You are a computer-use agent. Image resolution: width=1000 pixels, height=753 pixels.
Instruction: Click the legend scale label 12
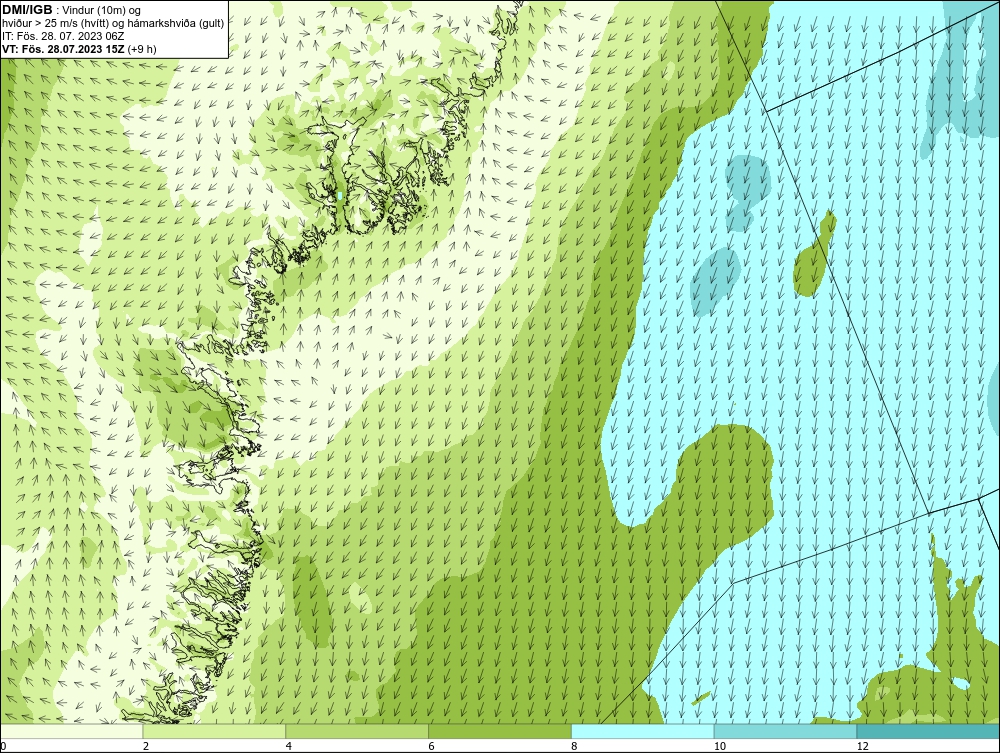pos(862,746)
